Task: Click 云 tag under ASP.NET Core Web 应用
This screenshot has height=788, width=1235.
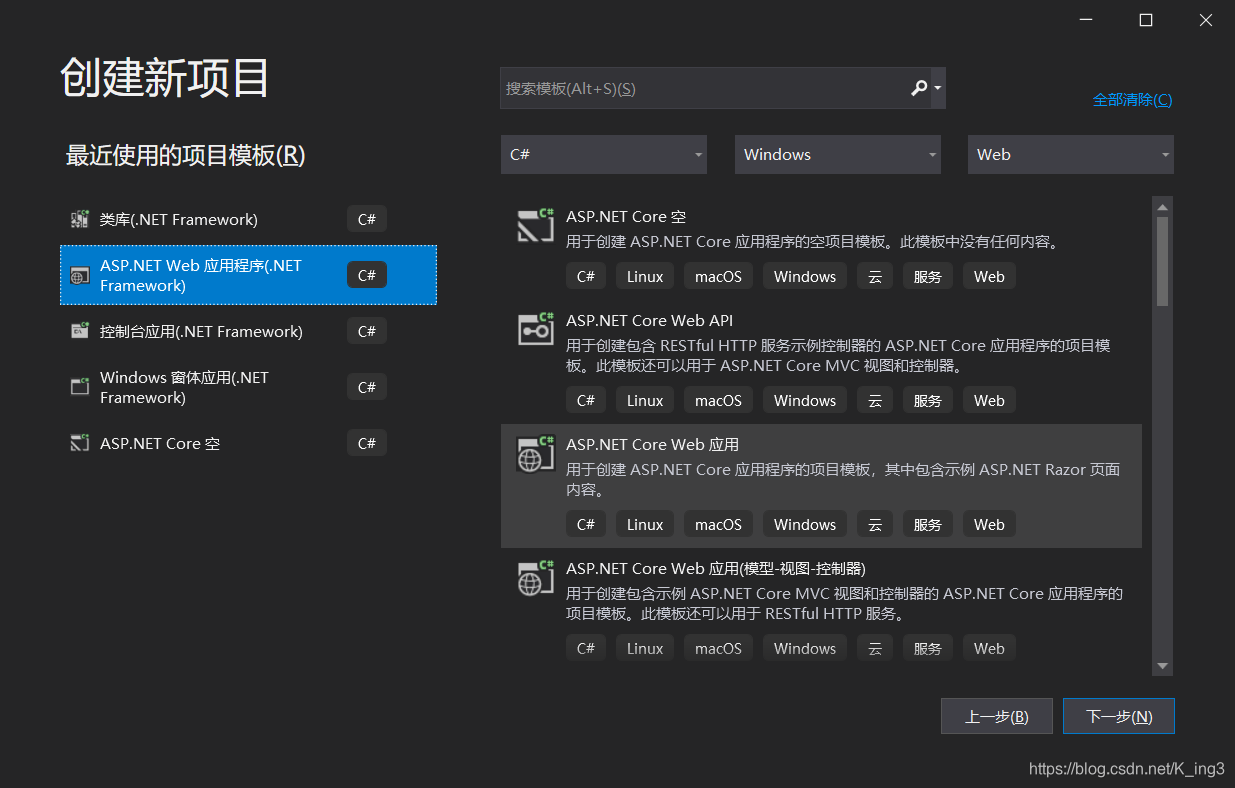Action: click(x=875, y=524)
